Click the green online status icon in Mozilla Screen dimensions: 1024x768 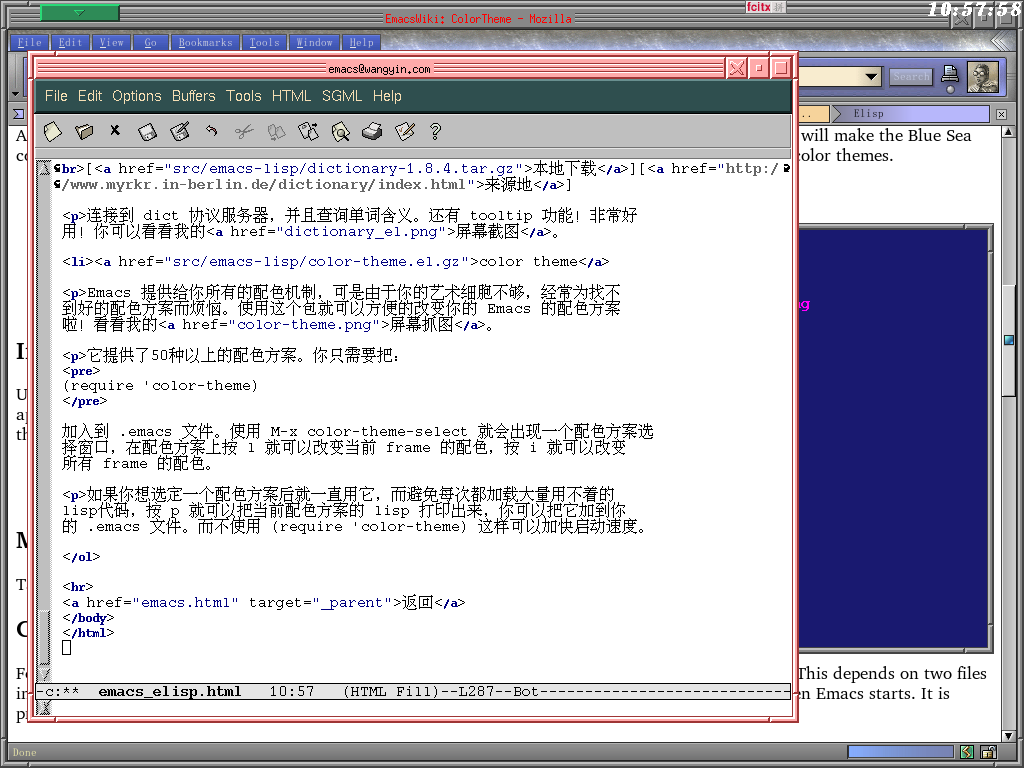coord(967,752)
